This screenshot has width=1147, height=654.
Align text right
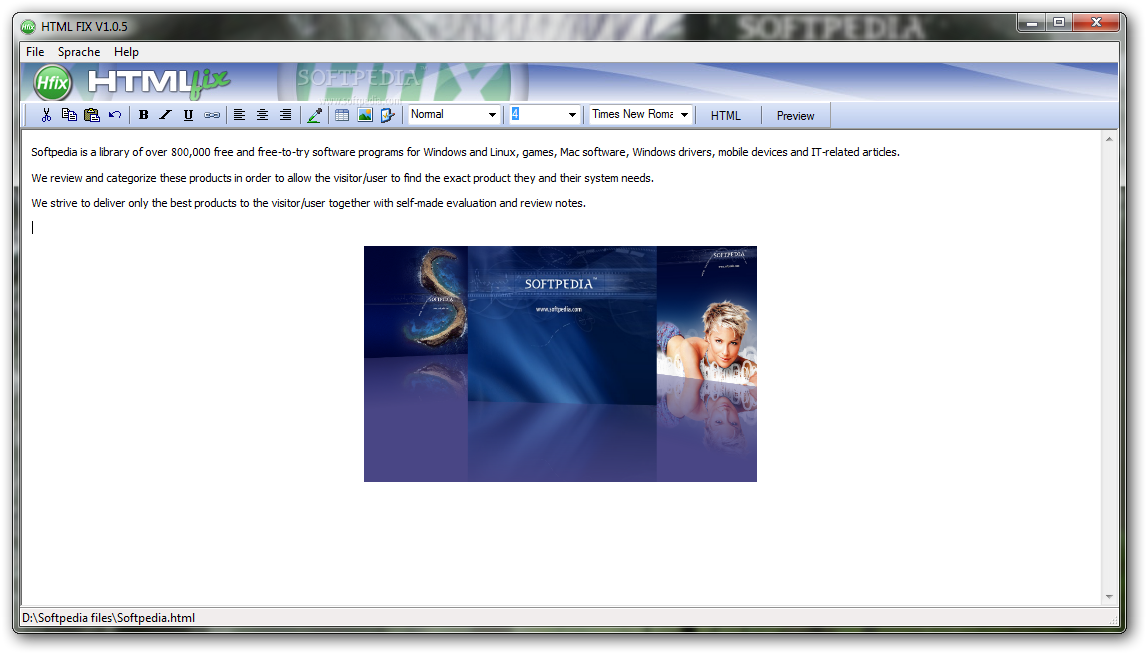(x=285, y=115)
